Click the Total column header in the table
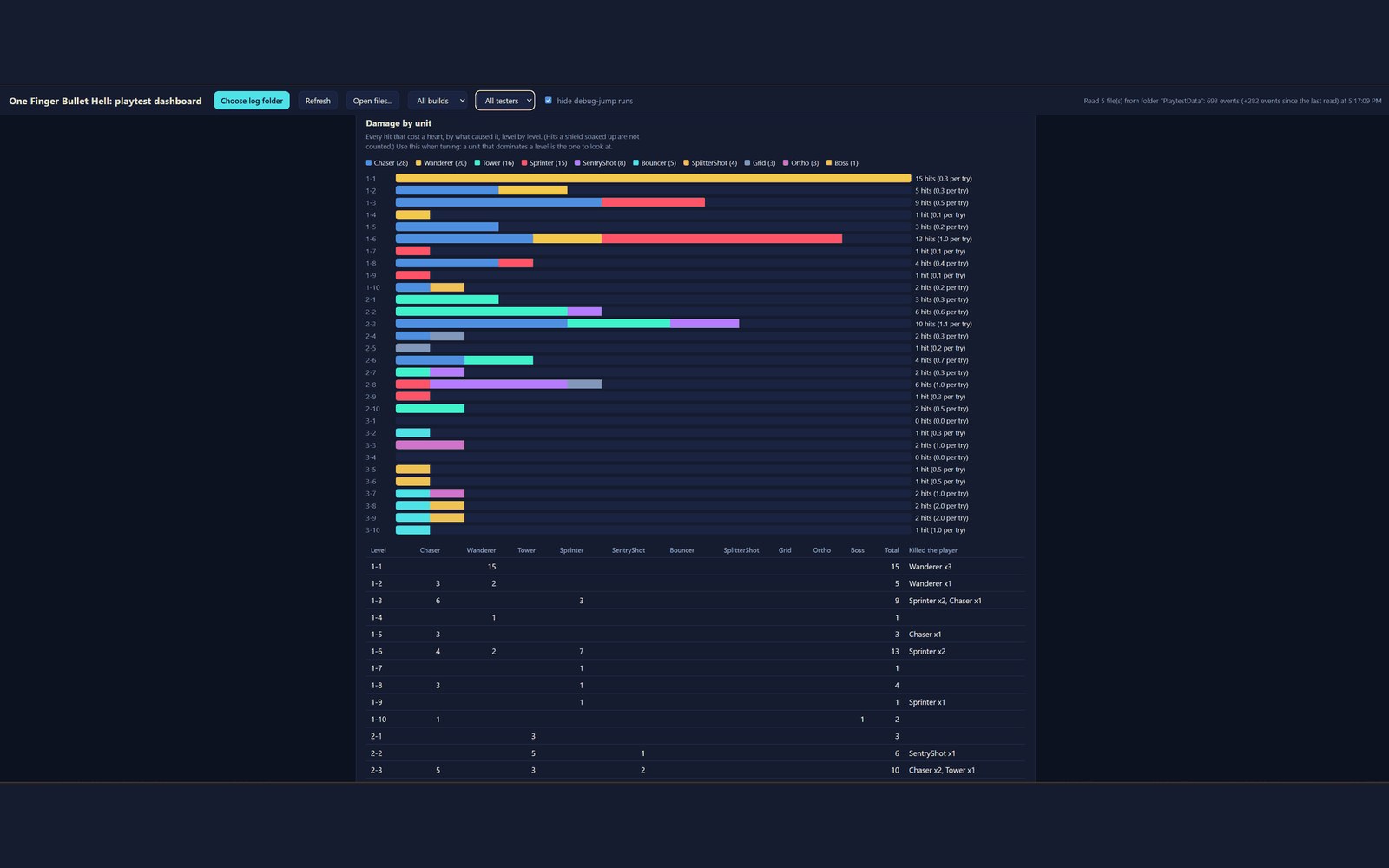Image resolution: width=1389 pixels, height=868 pixels. 892,550
